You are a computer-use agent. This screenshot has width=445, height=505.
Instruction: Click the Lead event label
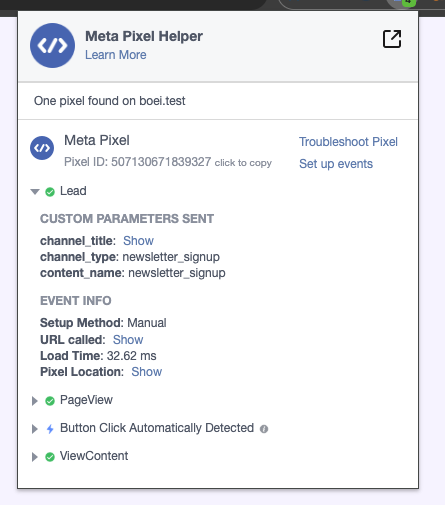(73, 191)
